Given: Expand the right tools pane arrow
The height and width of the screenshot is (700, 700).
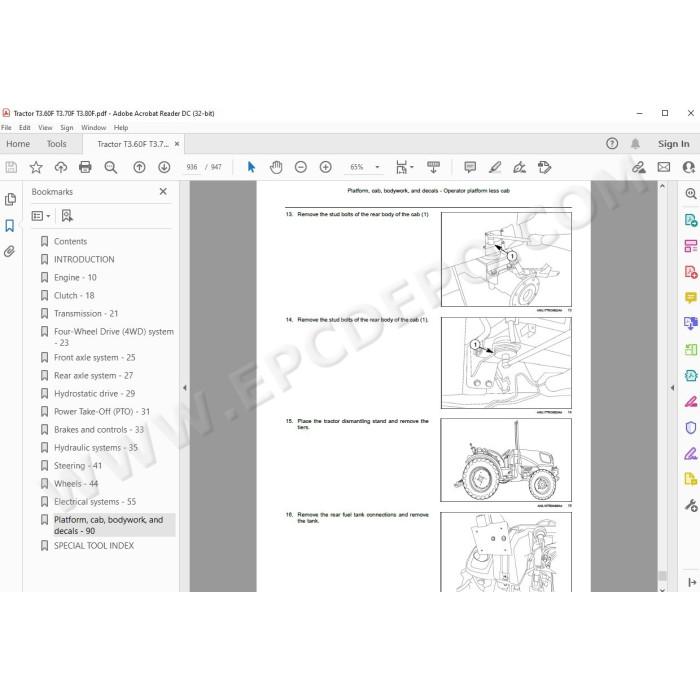Looking at the screenshot, I should 672,388.
